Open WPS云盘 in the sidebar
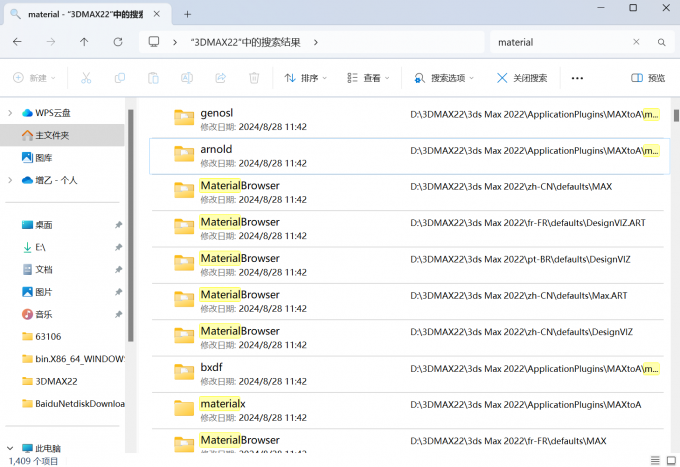This screenshot has width=680, height=467. [52, 113]
